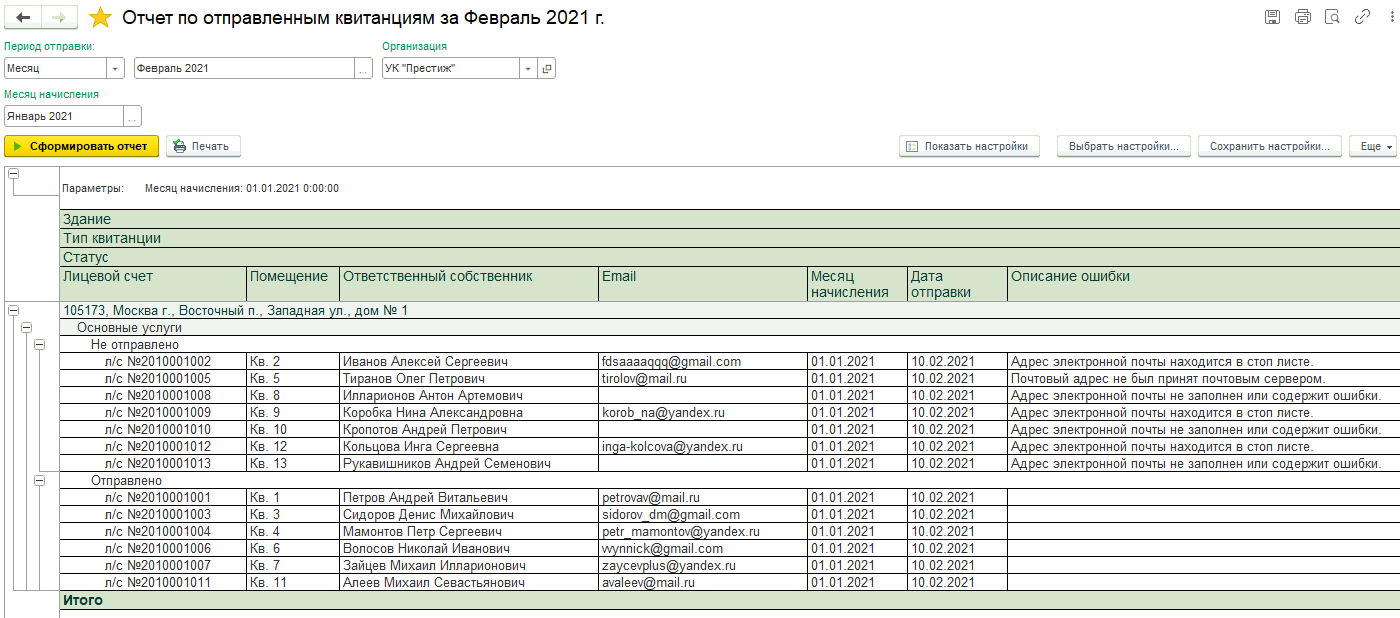Select error text about mail server rejection
This screenshot has height=618, width=1400.
1204,378
